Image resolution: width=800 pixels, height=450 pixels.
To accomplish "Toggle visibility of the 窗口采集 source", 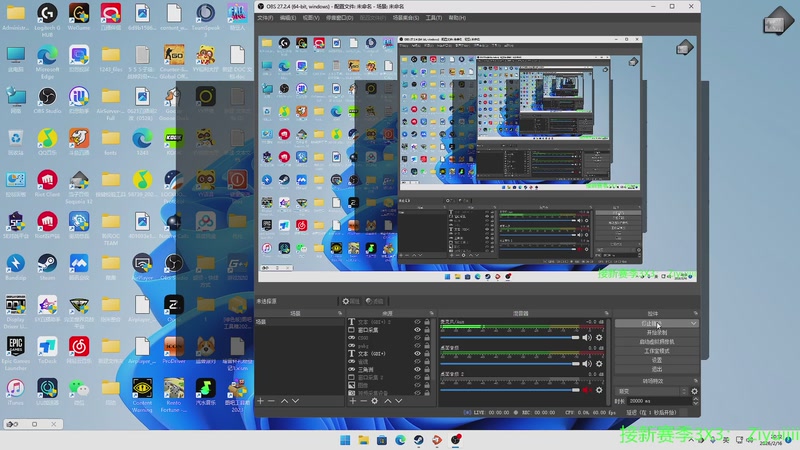I will [x=417, y=330].
